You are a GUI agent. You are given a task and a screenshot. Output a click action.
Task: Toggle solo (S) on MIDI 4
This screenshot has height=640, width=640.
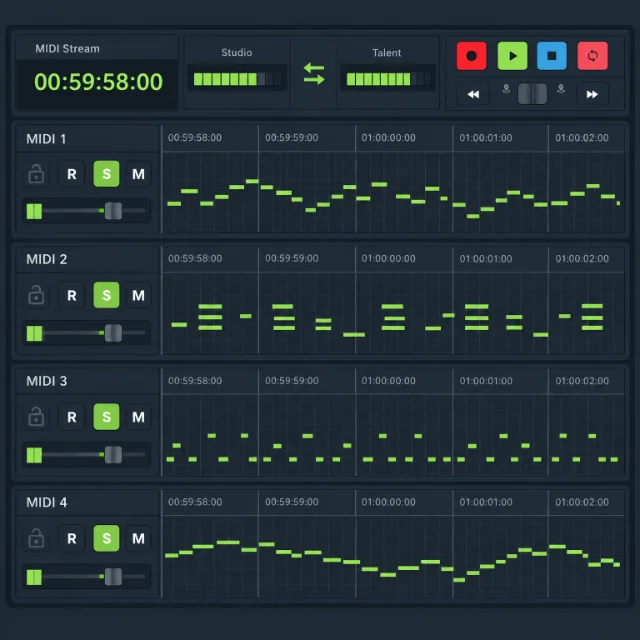click(106, 538)
